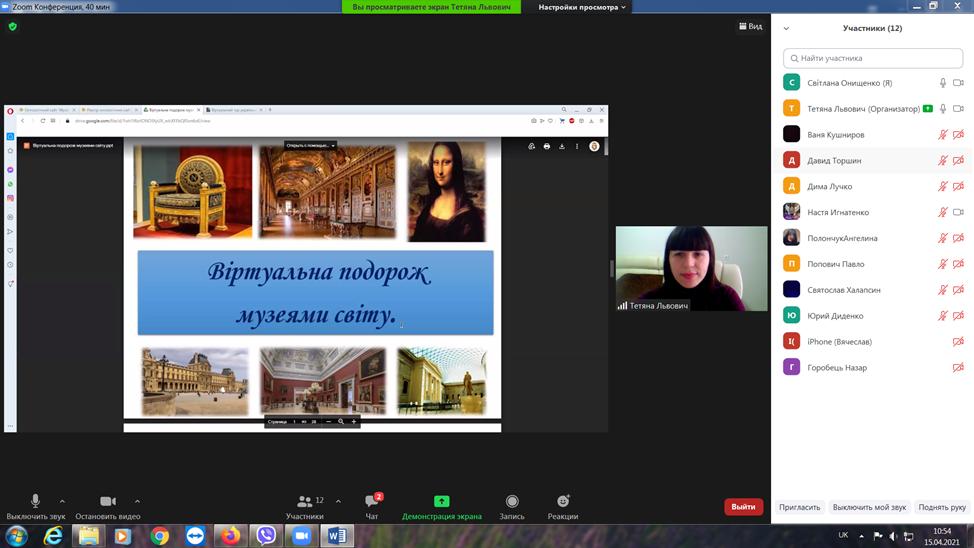Click the screen-share badge beside Тетяна Львович

coord(928,109)
